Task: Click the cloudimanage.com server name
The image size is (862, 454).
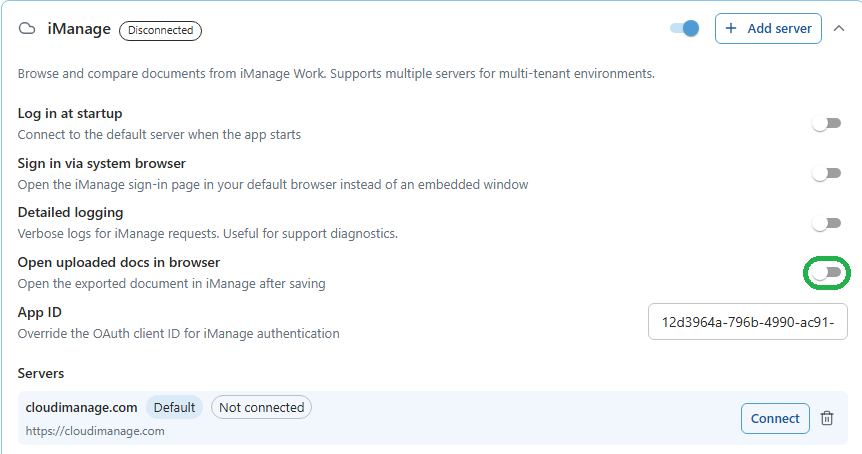Action: click(x=81, y=407)
